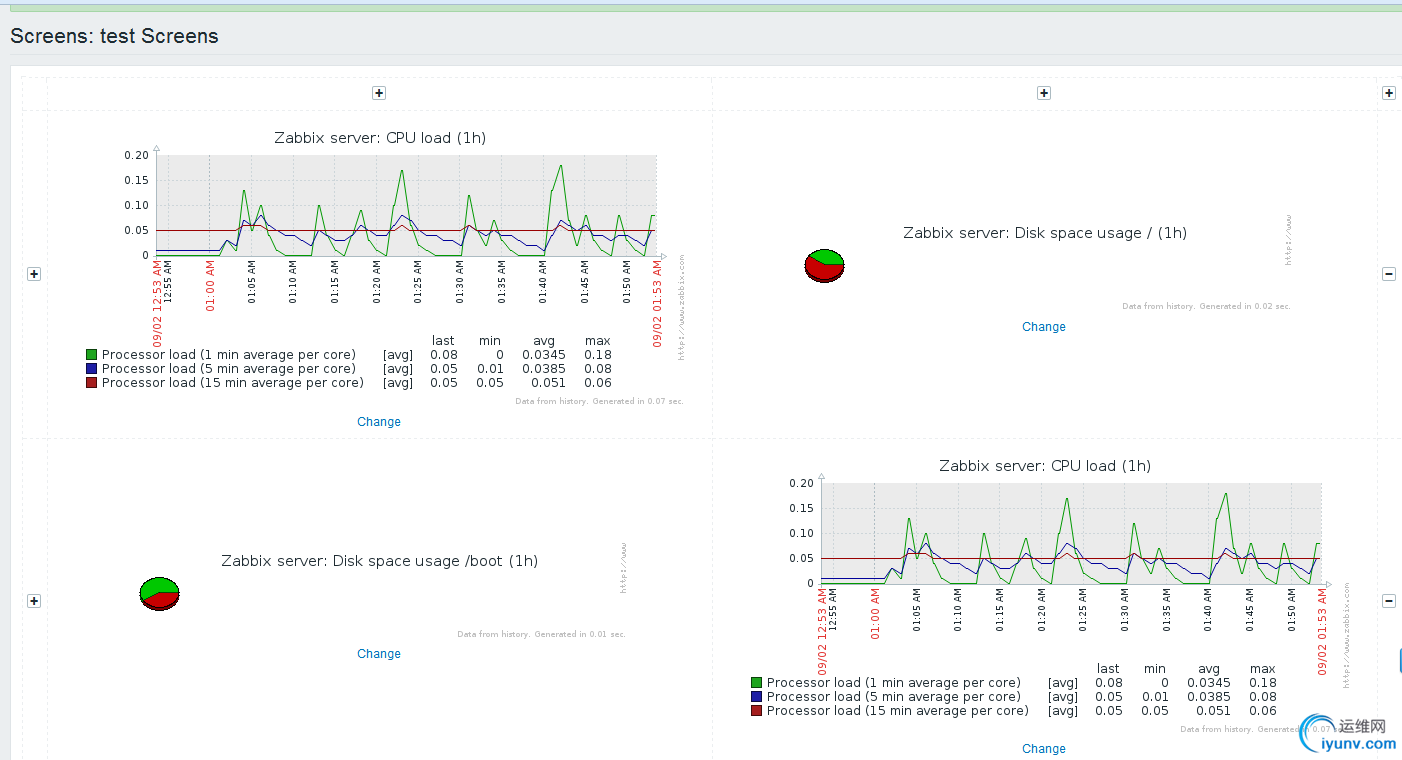The image size is (1402, 760).
Task: Click the plus icon above the Disk space usage / column
Action: pos(1044,93)
